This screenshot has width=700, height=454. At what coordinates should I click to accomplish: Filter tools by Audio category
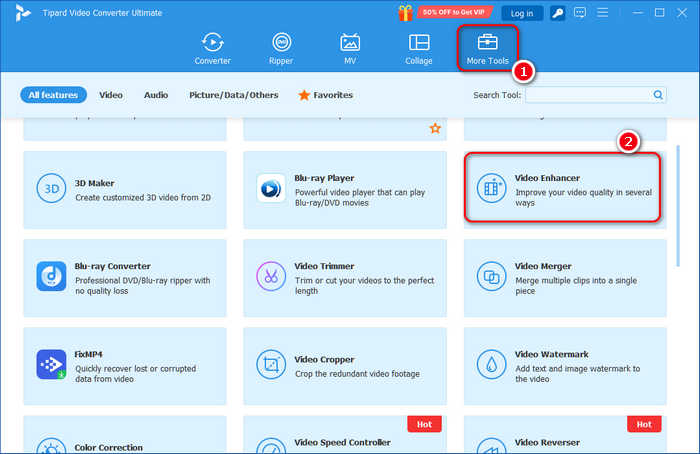tap(156, 95)
